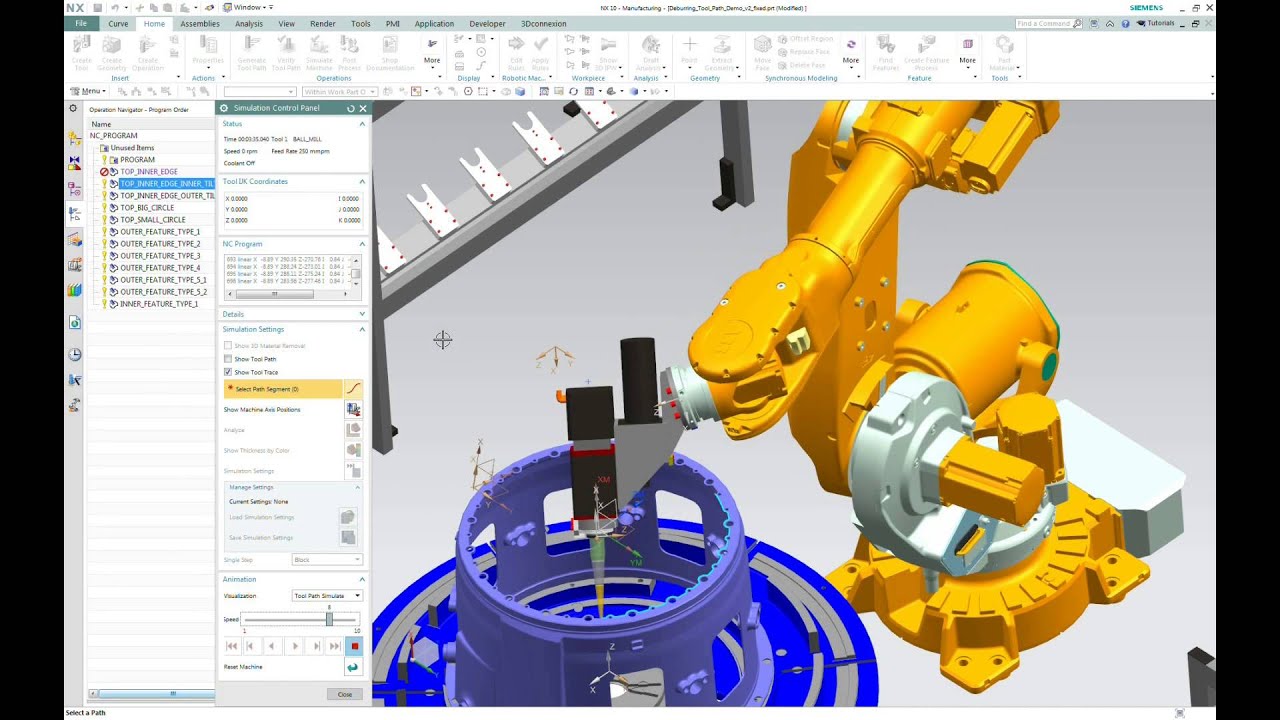Open the Single Step Block dropdown
The height and width of the screenshot is (720, 1280).
pyautogui.click(x=327, y=560)
